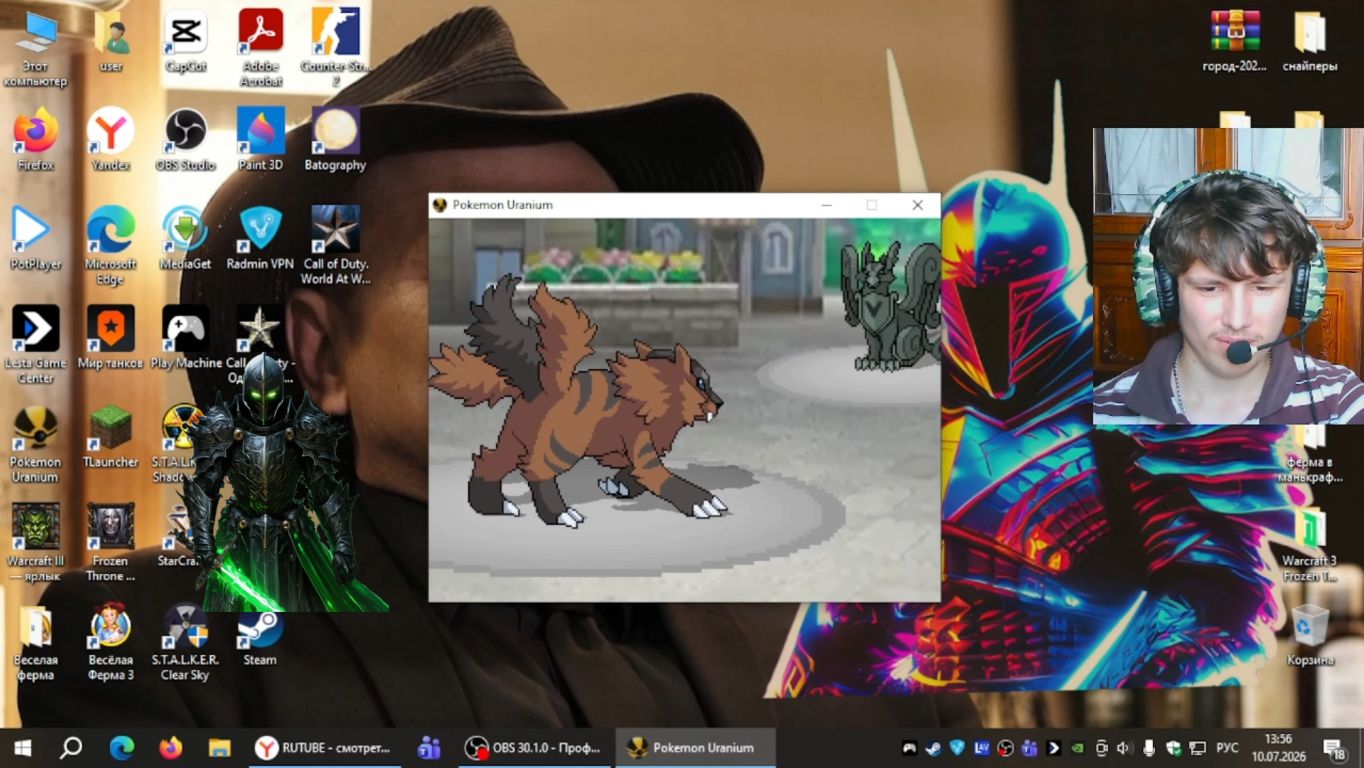Click the Meet Now camera tray icon
This screenshot has height=768, width=1364.
point(1101,748)
